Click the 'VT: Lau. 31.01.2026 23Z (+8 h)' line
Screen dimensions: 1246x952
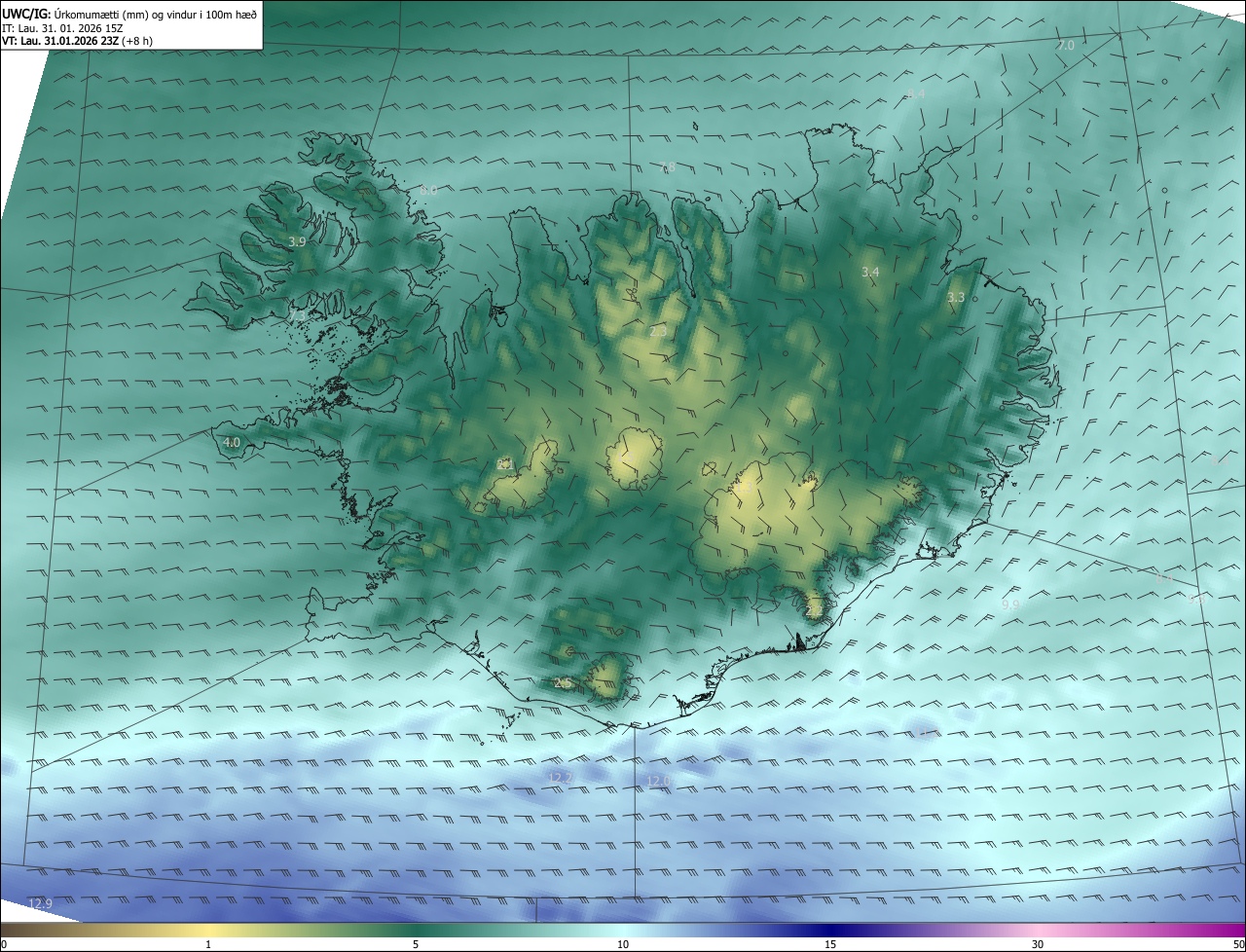pos(78,41)
